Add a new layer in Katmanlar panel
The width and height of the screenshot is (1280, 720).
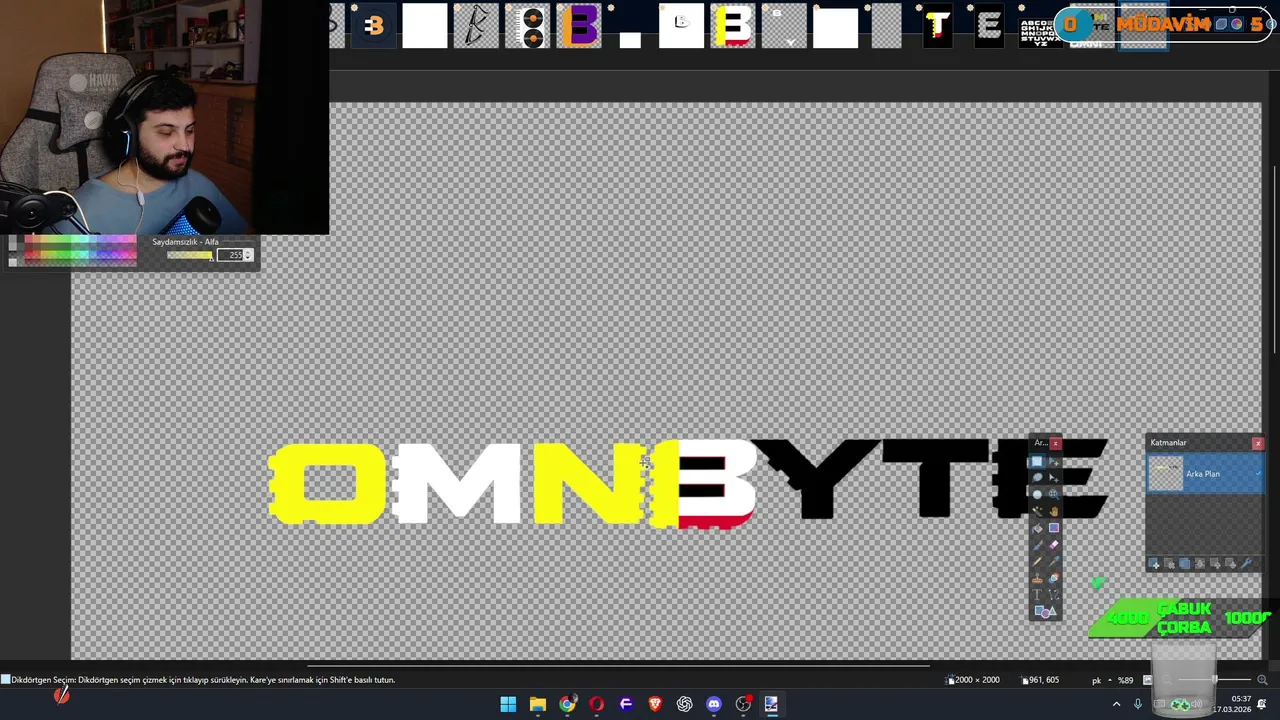[1154, 563]
